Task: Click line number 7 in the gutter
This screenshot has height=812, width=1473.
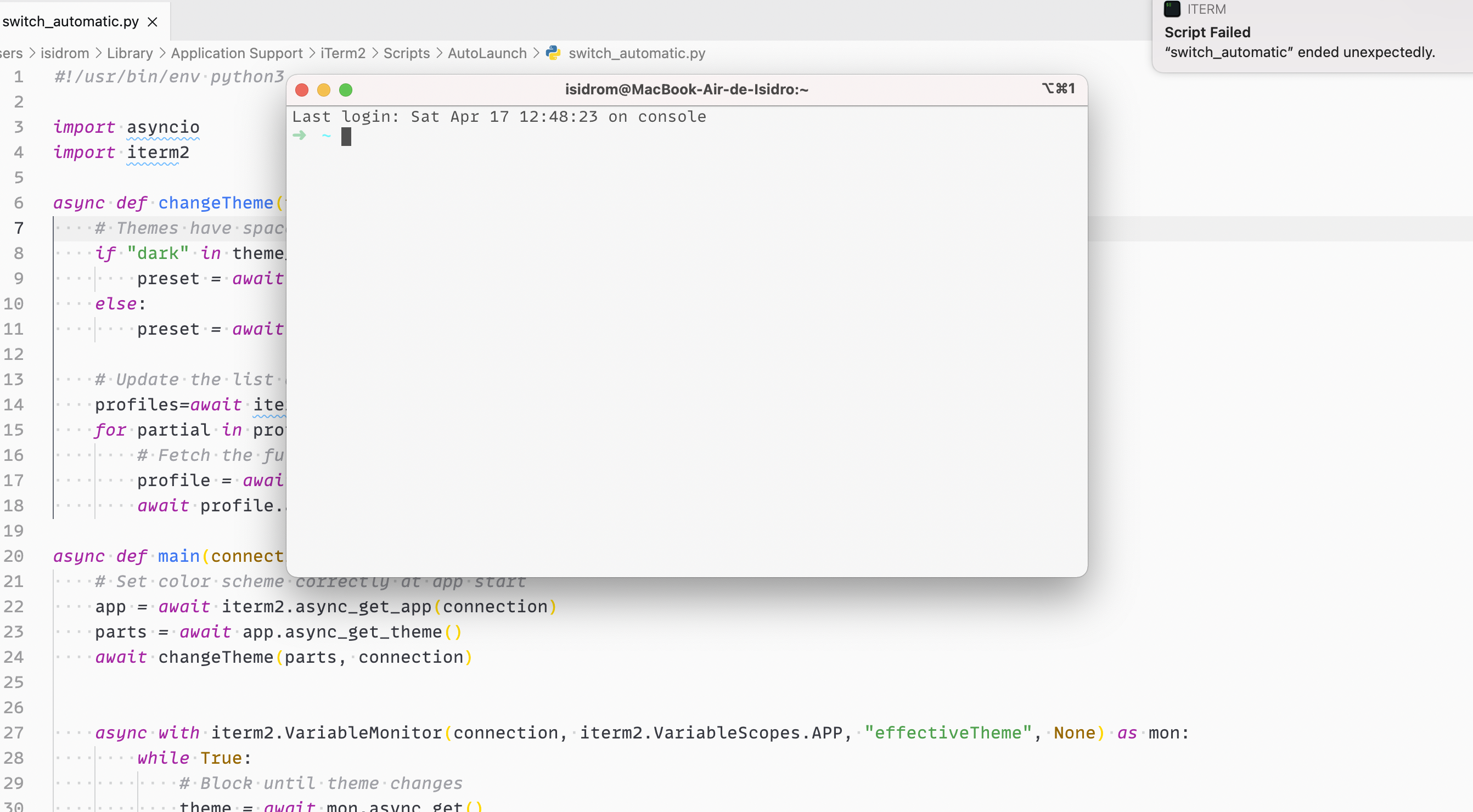Action: click(19, 228)
